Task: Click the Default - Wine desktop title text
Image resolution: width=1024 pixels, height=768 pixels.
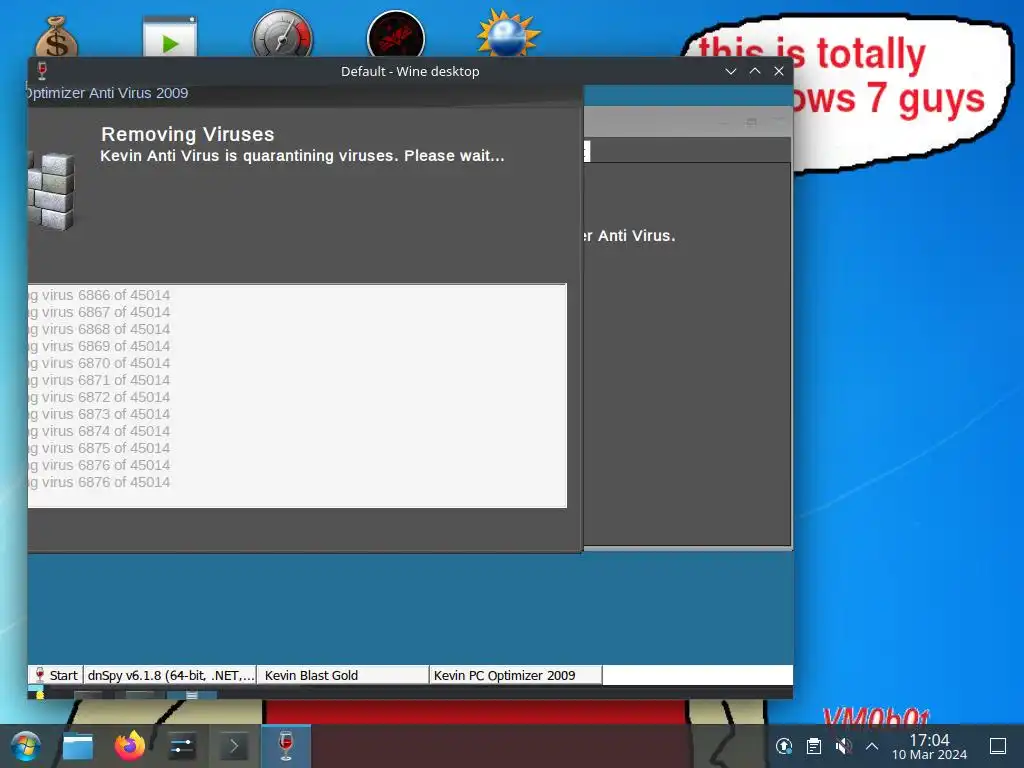Action: (410, 71)
